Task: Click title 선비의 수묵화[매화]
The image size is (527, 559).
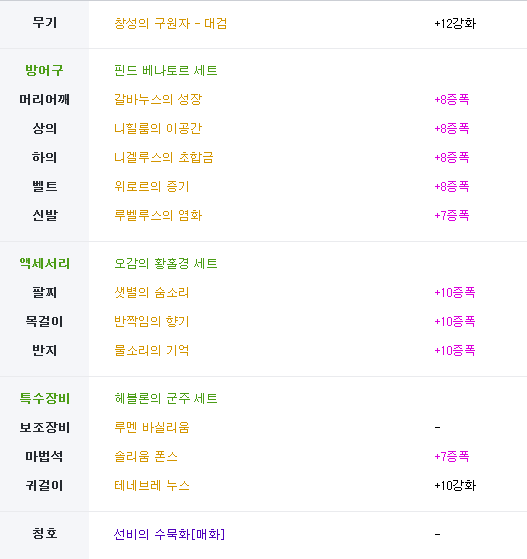Action: [x=169, y=534]
